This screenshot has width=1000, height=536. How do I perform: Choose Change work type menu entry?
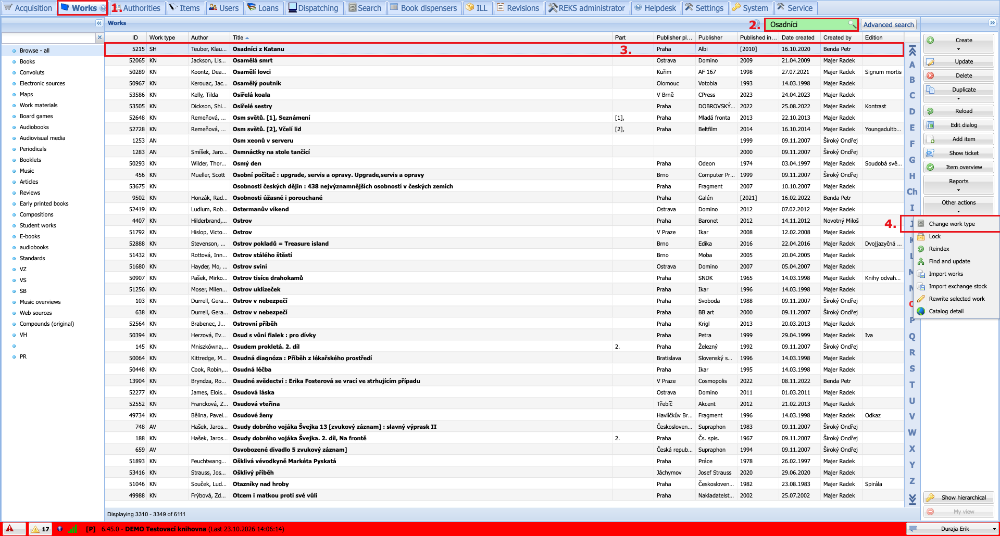(x=951, y=224)
